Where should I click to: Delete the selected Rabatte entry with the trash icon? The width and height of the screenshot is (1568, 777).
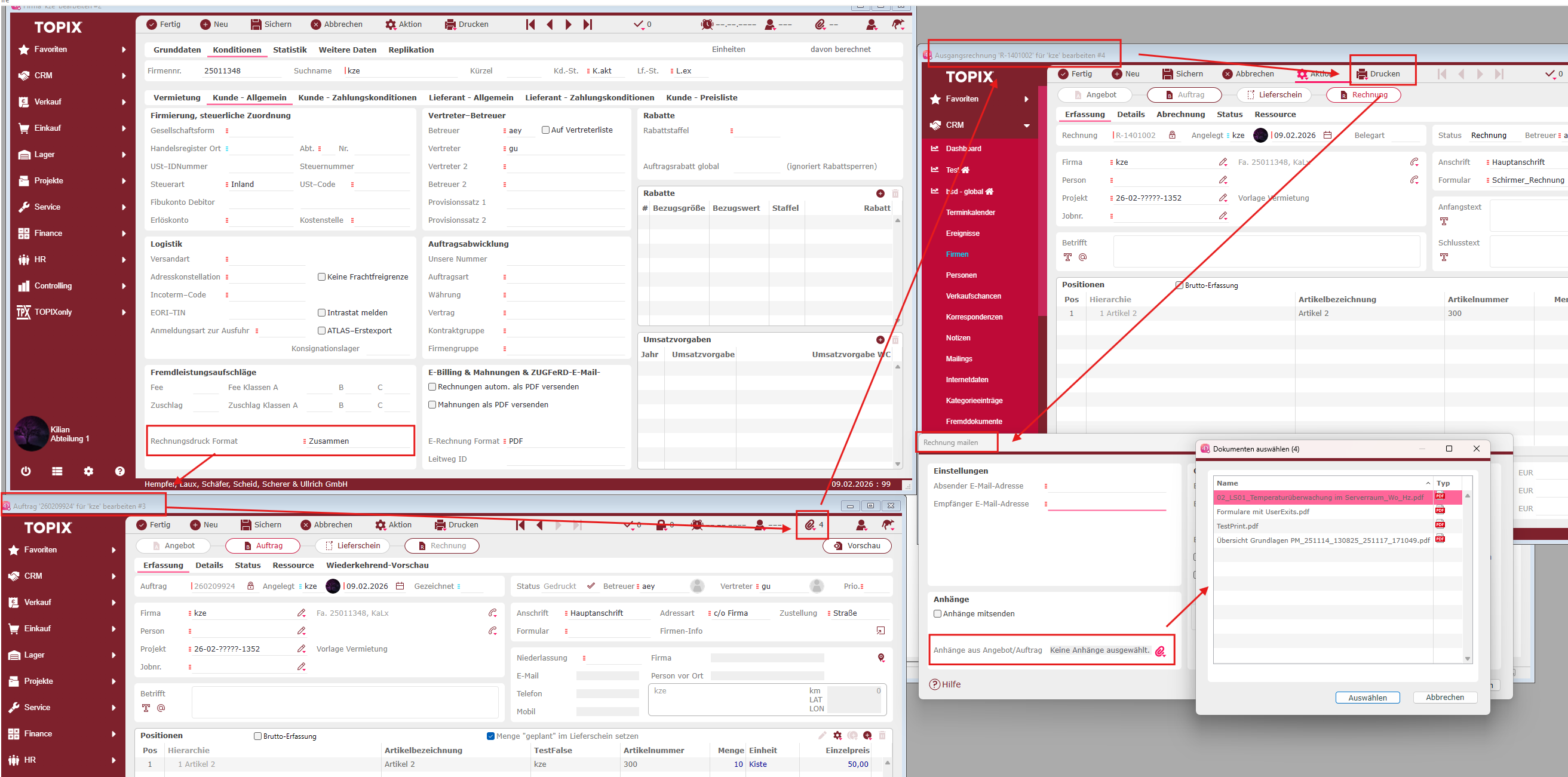895,194
